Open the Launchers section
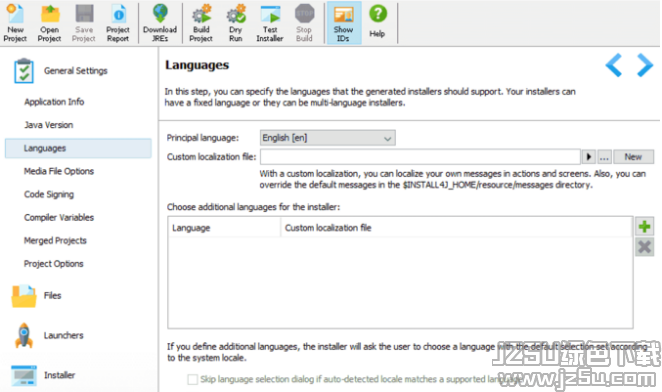The height and width of the screenshot is (392, 662). coord(49,335)
